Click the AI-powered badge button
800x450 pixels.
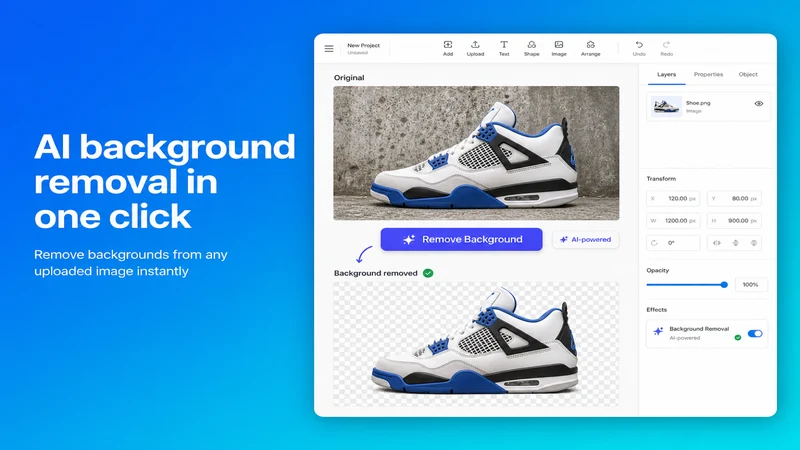click(586, 239)
